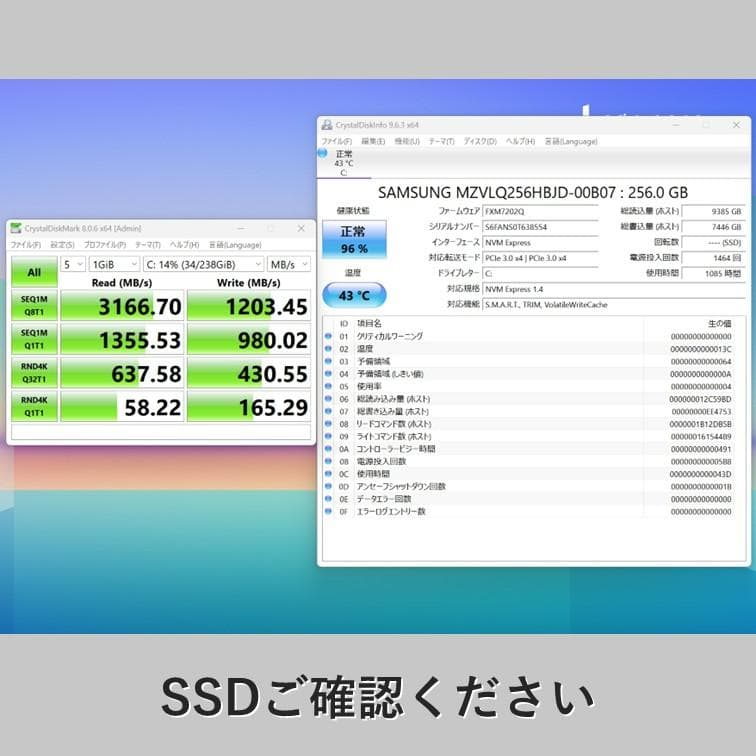Run the SEQ1M Q1T1 test

point(34,339)
